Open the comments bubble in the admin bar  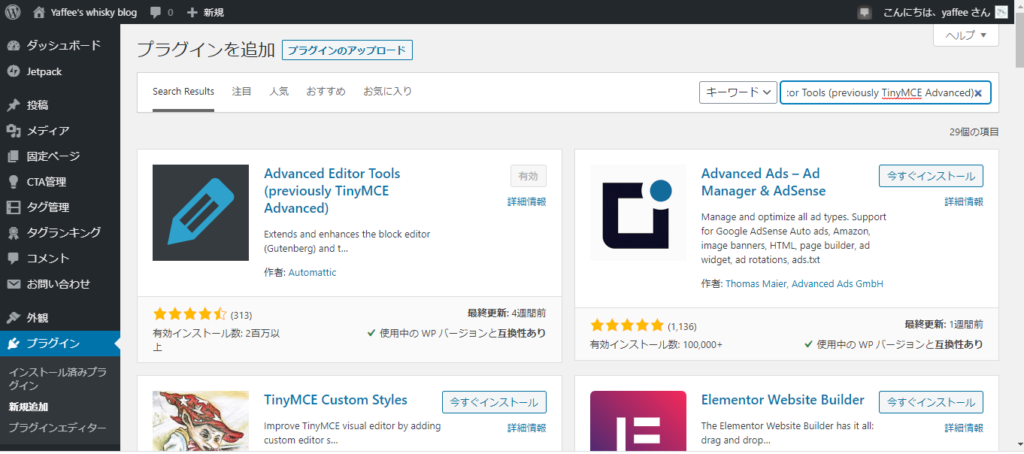161,12
